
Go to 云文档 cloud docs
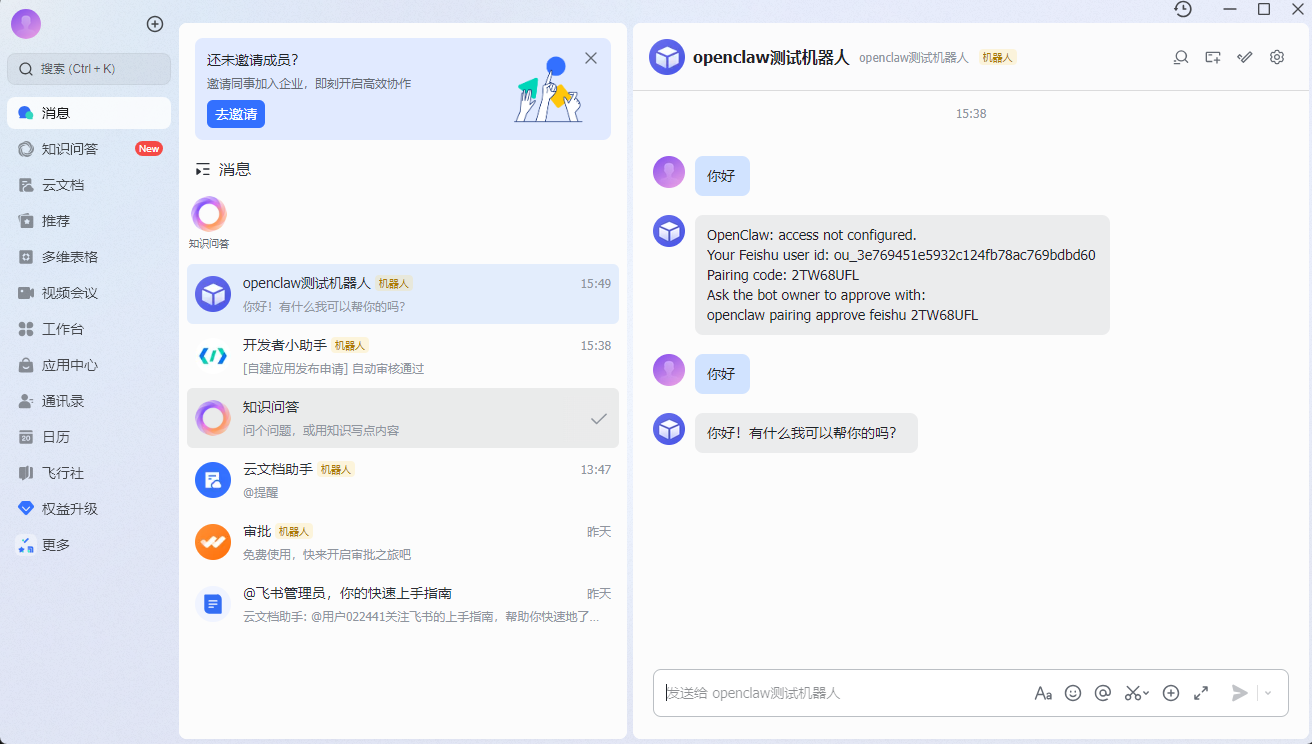pyautogui.click(x=89, y=185)
